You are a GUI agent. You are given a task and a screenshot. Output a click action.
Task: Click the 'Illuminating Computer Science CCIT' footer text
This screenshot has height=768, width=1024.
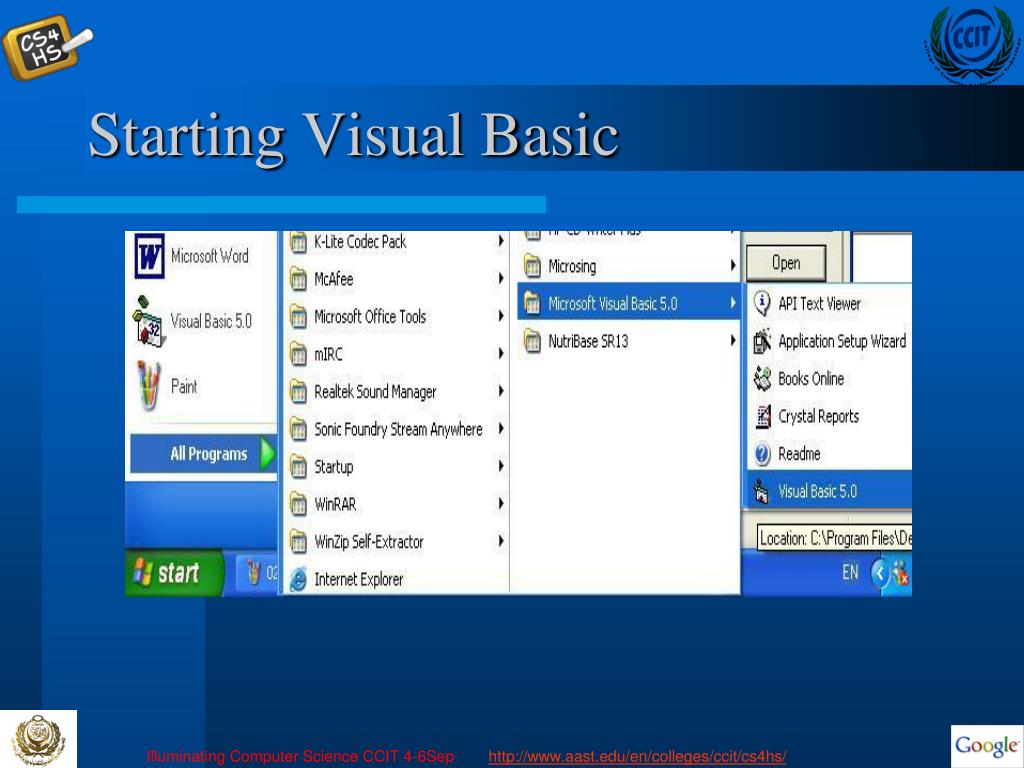(300, 757)
